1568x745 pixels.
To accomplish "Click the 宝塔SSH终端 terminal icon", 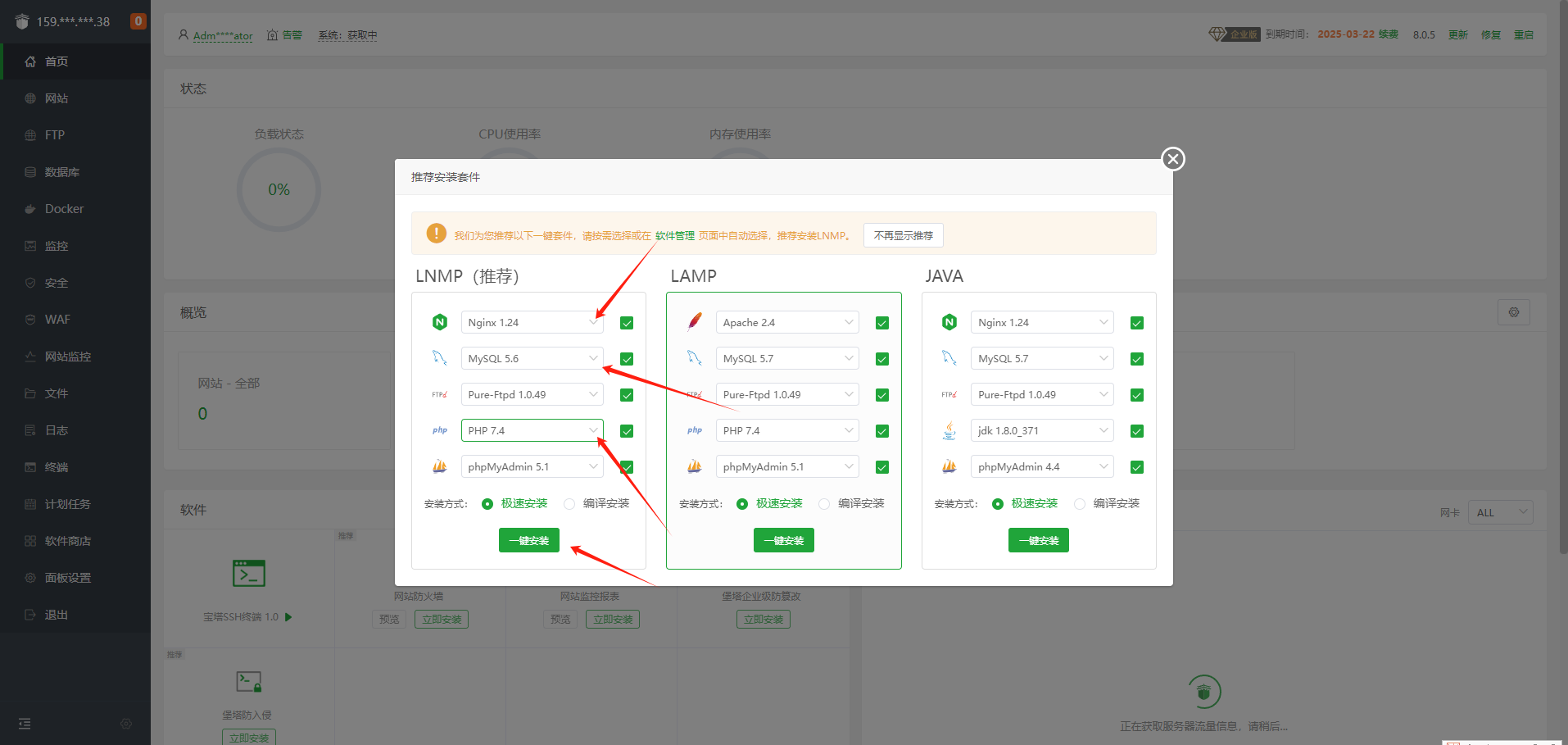I will pyautogui.click(x=249, y=573).
